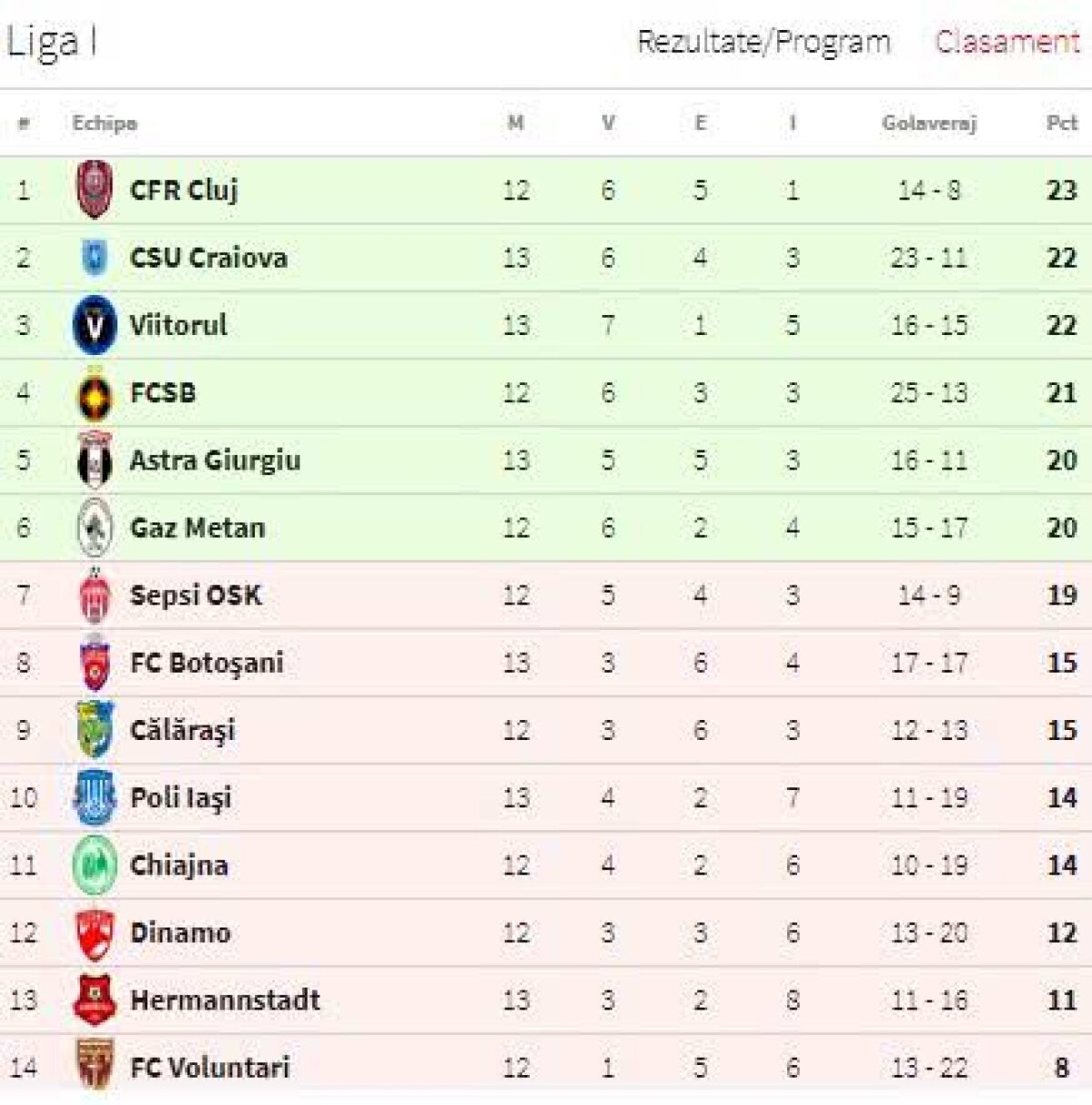This screenshot has height=1105, width=1092.
Task: Click the Echipa column header
Action: (x=105, y=123)
